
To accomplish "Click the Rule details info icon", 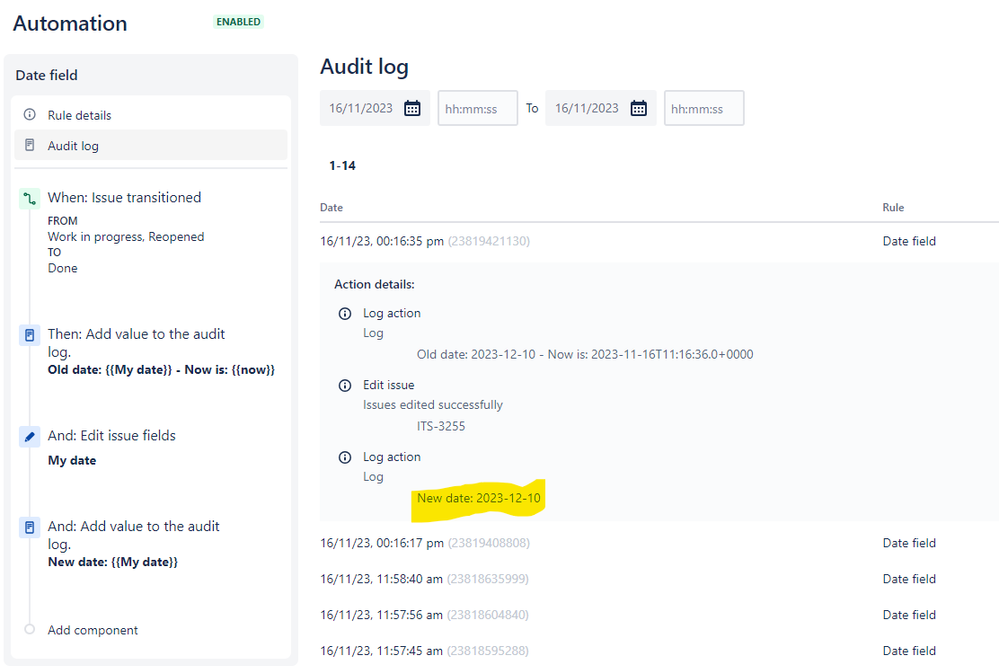I will tap(29, 115).
